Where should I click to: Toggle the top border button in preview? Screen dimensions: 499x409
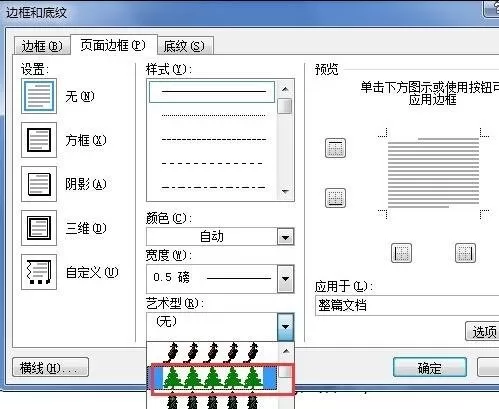335,148
